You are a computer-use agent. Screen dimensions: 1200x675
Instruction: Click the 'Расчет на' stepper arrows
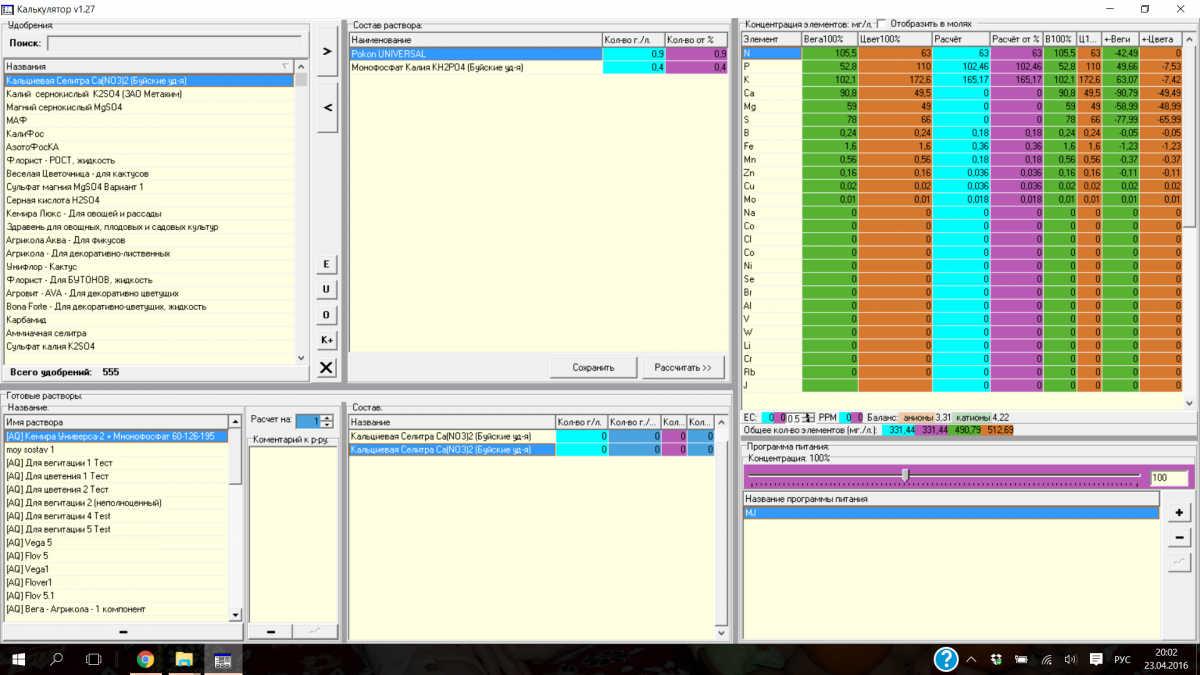click(327, 421)
